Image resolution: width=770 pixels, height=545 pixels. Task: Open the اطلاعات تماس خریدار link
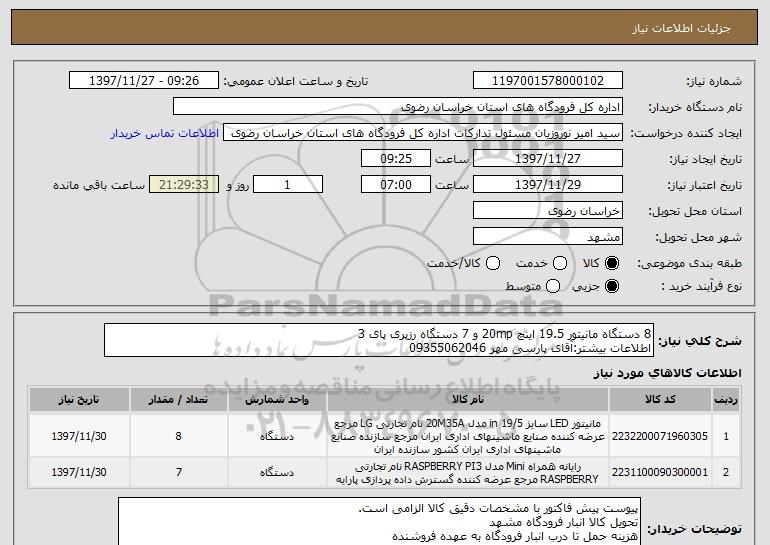pos(165,134)
